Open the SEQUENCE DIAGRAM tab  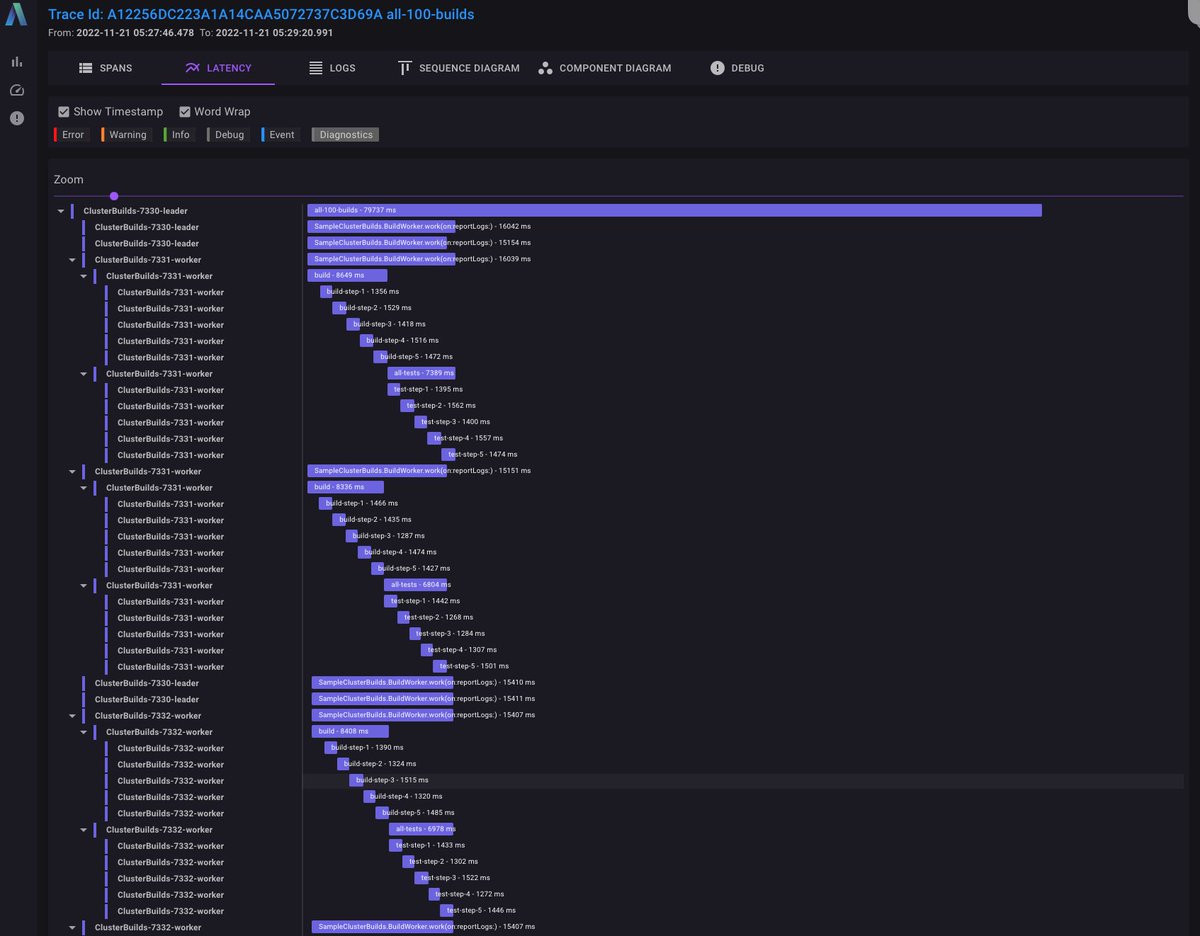[x=459, y=68]
